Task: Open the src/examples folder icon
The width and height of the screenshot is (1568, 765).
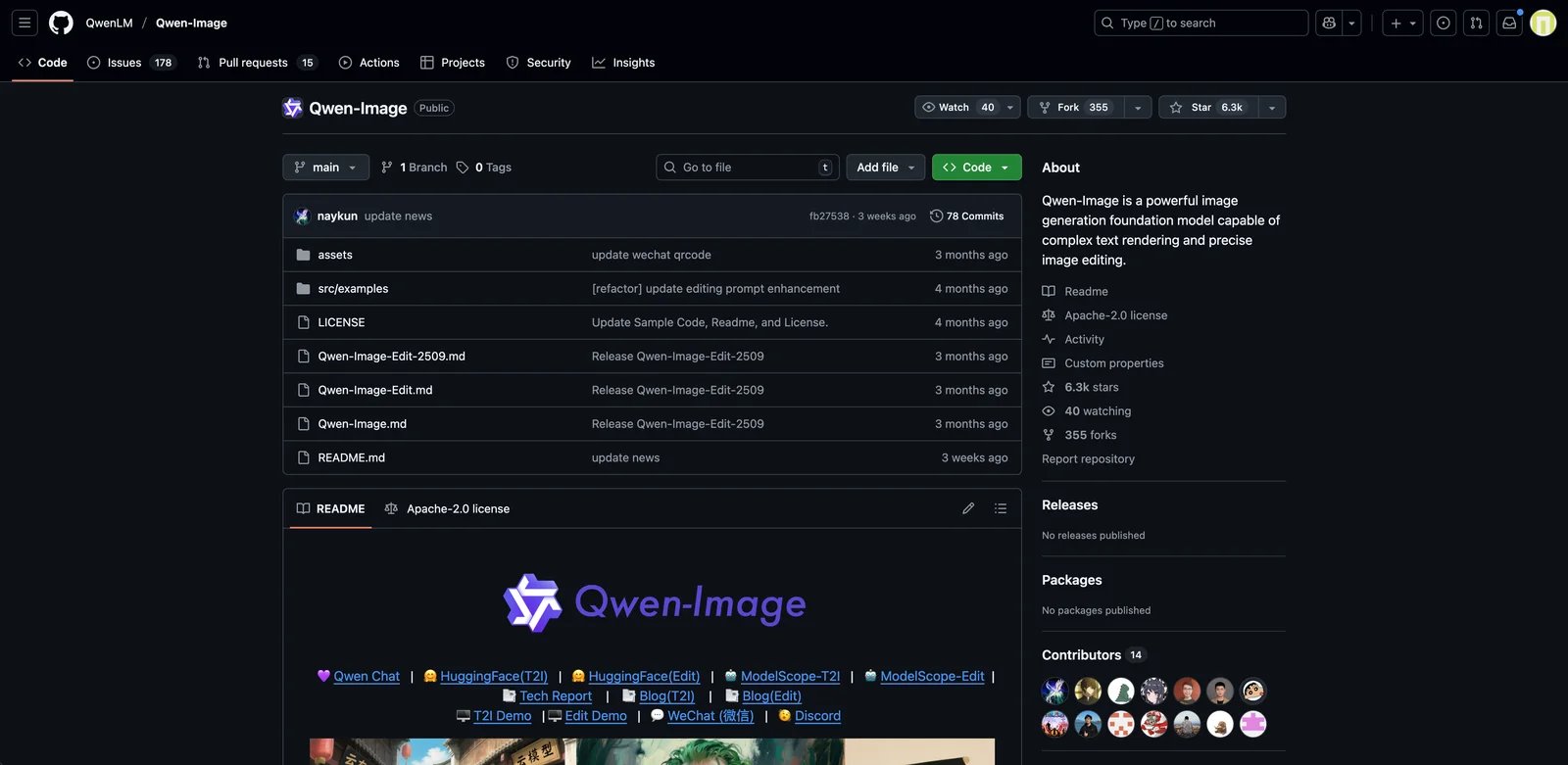Action: click(303, 289)
